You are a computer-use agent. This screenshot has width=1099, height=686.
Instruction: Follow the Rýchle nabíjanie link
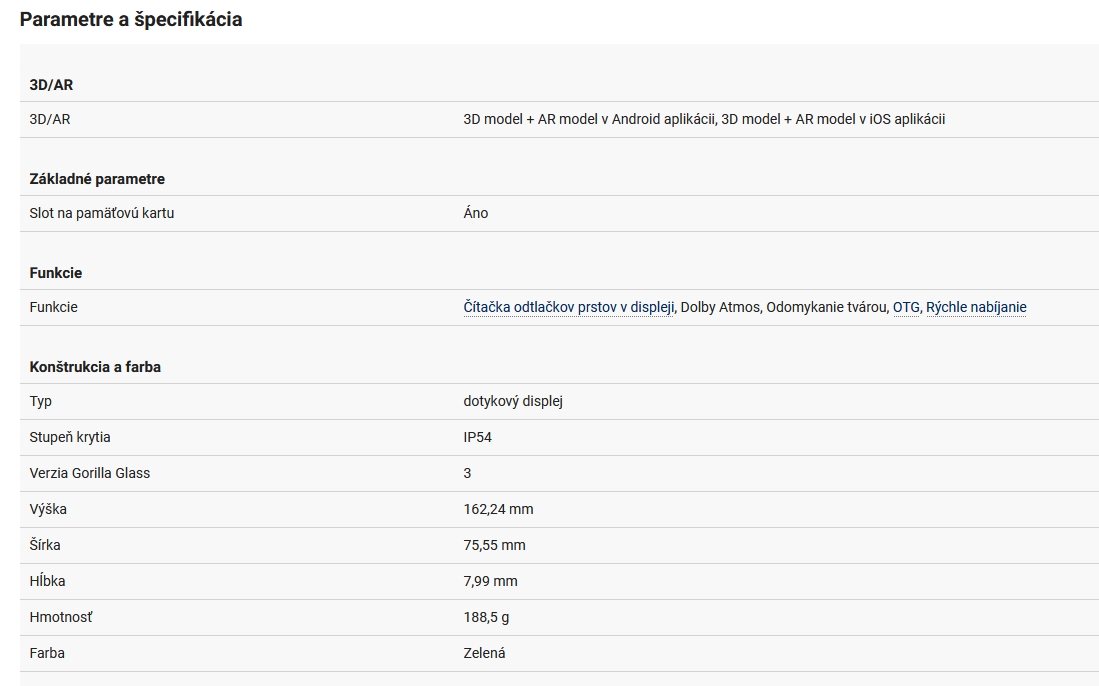click(x=976, y=307)
